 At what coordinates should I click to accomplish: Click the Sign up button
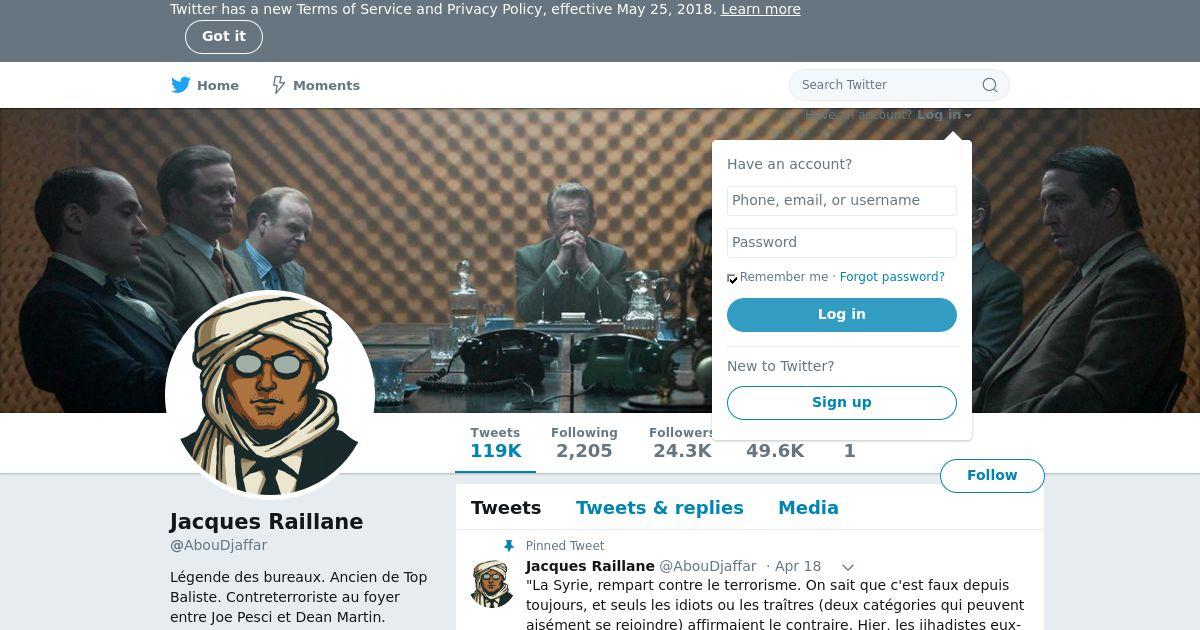click(x=842, y=402)
